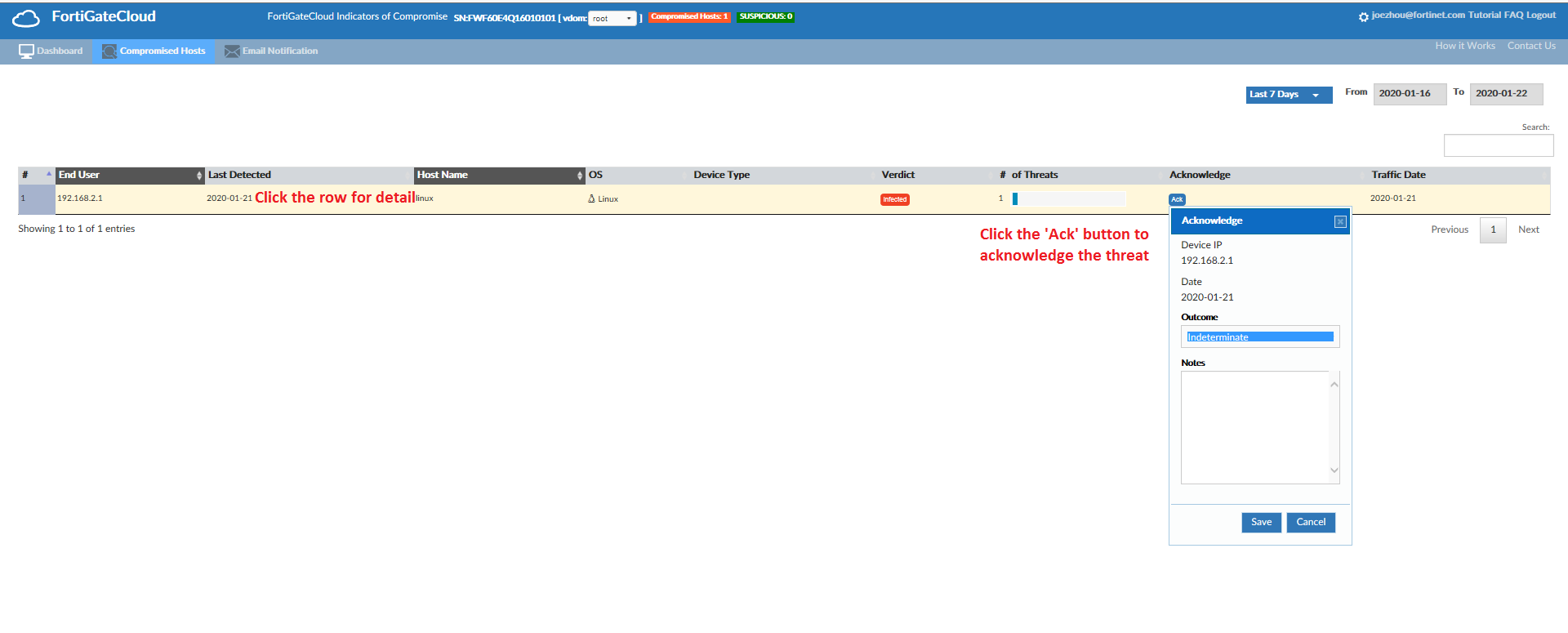The image size is (1568, 633).
Task: Click the Compromised Hosts magnifier icon
Action: [x=109, y=51]
